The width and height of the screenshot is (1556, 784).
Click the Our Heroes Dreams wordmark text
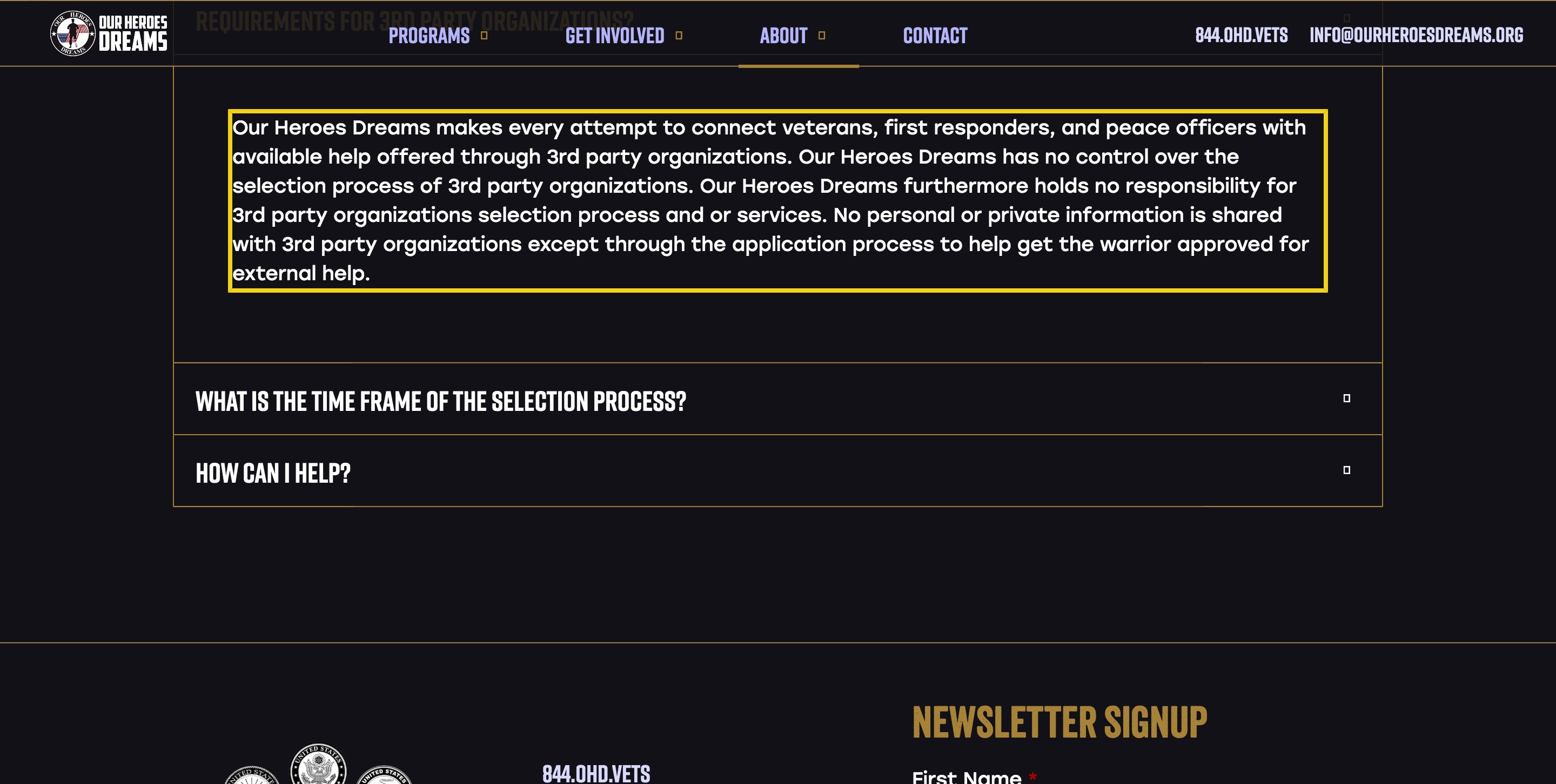pyautogui.click(x=133, y=33)
